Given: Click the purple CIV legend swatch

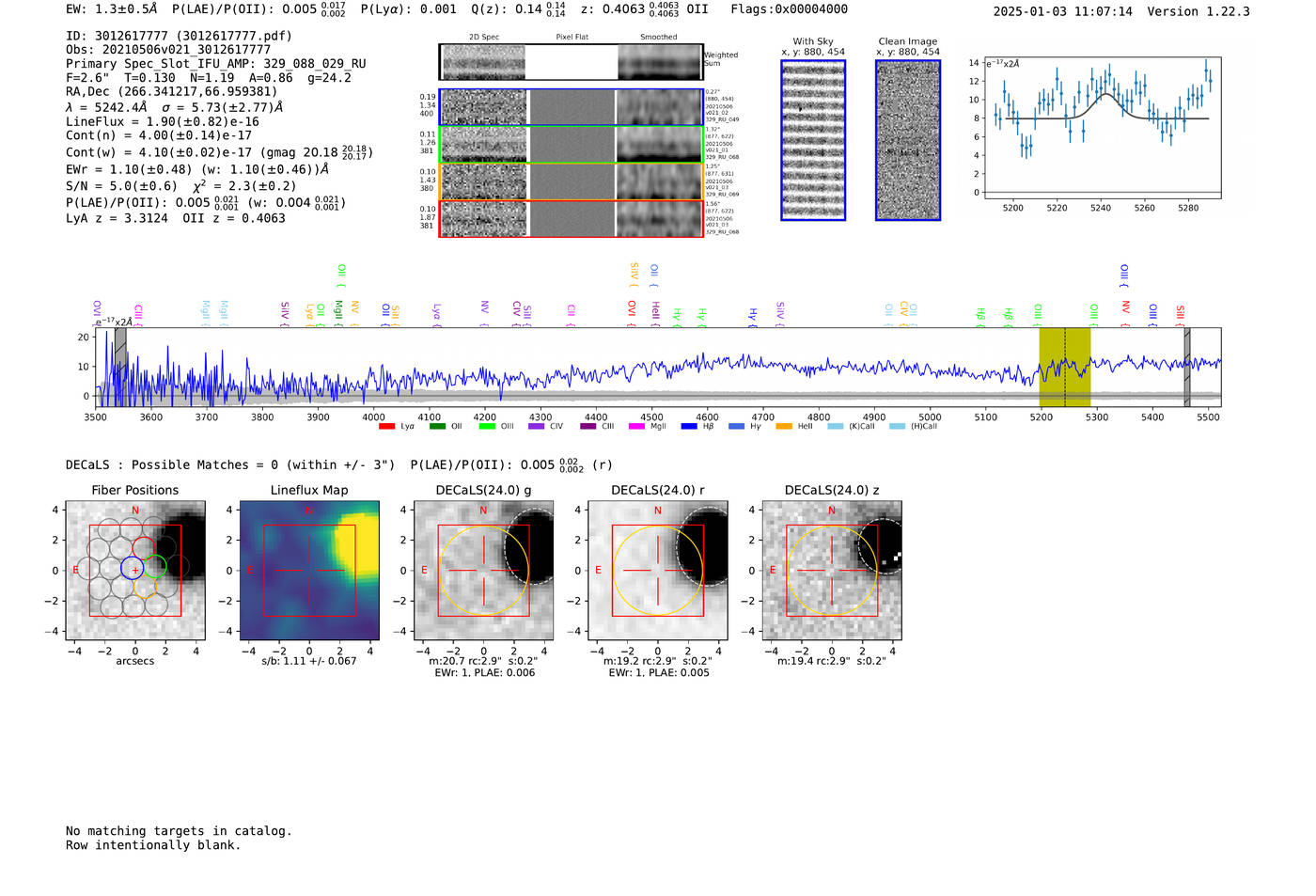Looking at the screenshot, I should point(537,427).
